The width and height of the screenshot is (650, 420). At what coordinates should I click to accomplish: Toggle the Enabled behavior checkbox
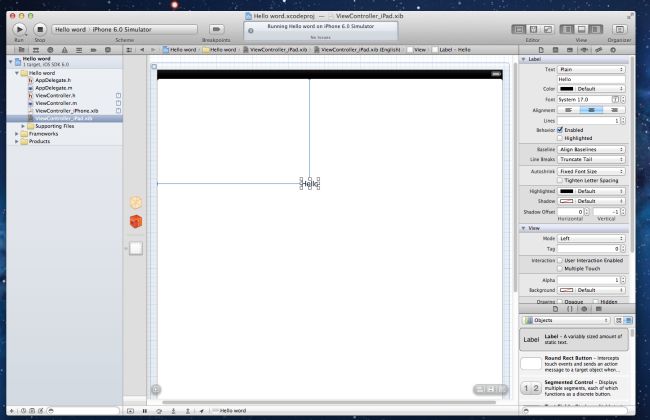coord(560,130)
